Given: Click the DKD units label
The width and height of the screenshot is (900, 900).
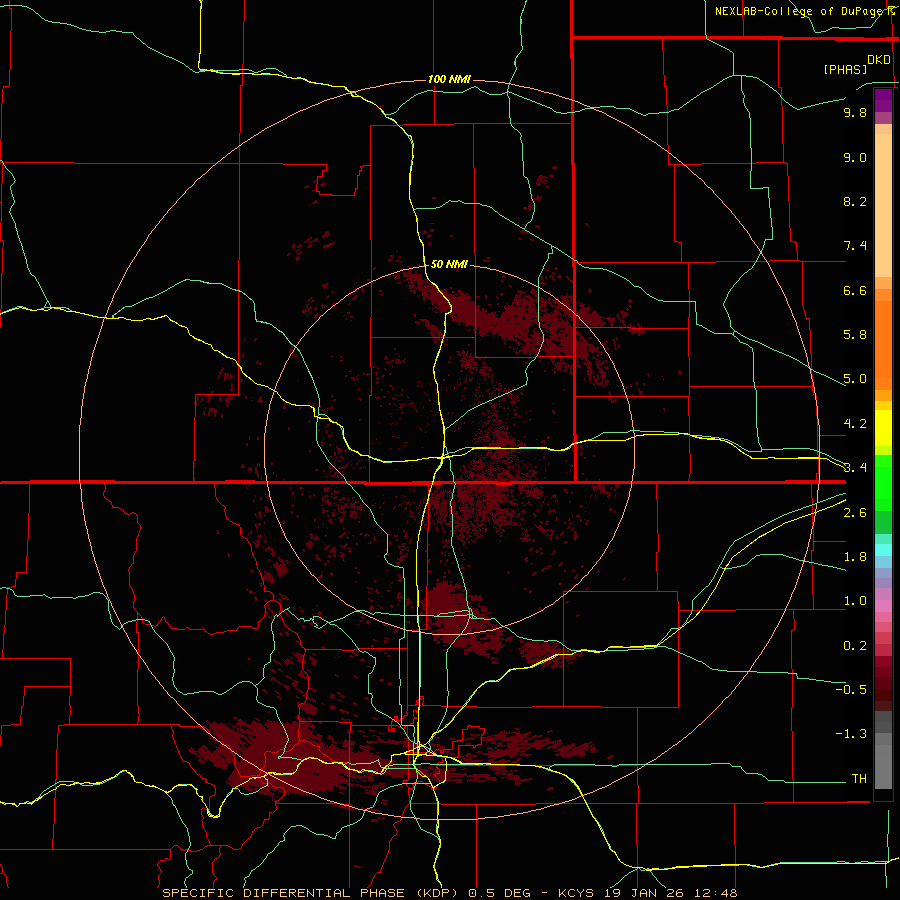Looking at the screenshot, I should coord(879,60).
